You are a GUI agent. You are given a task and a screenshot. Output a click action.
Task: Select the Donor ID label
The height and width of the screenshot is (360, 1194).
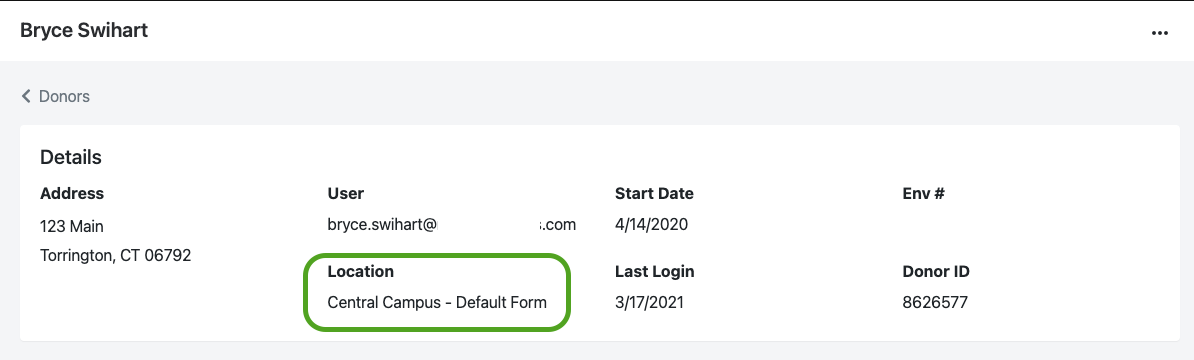tap(936, 271)
